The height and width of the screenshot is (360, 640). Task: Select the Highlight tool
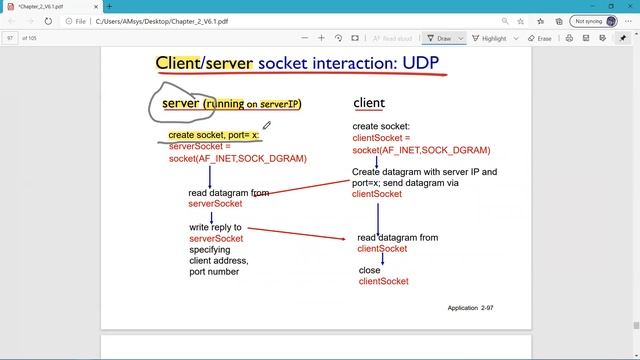[x=489, y=38]
